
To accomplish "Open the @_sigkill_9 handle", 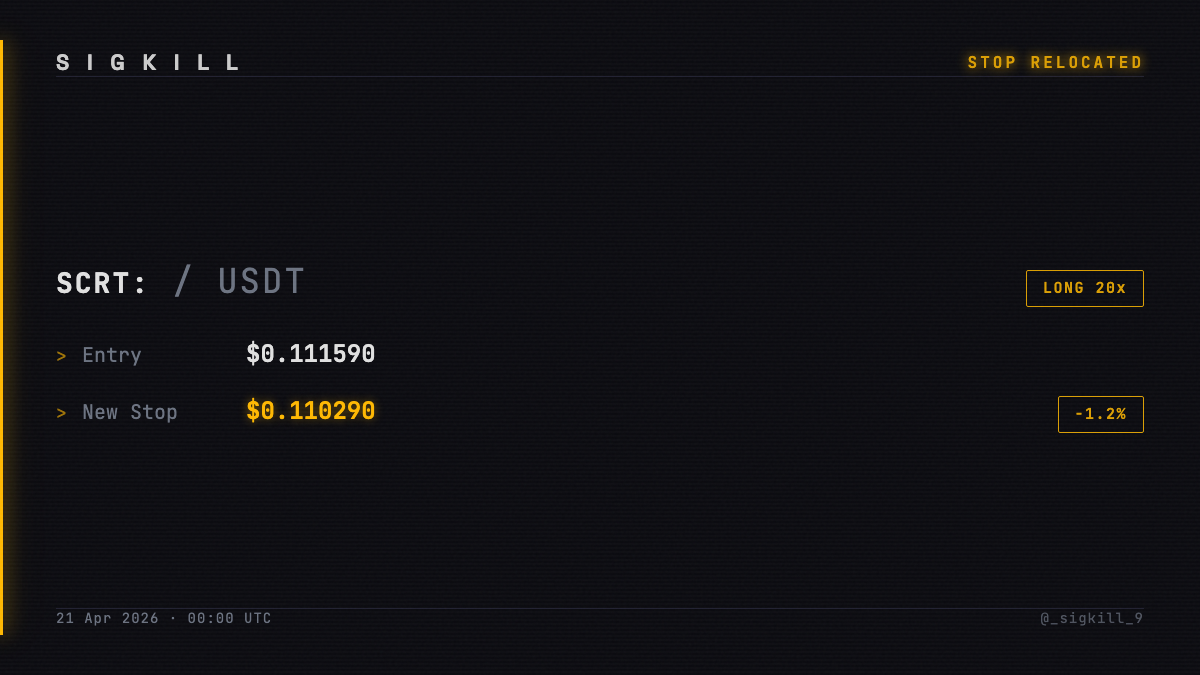I will (1092, 619).
